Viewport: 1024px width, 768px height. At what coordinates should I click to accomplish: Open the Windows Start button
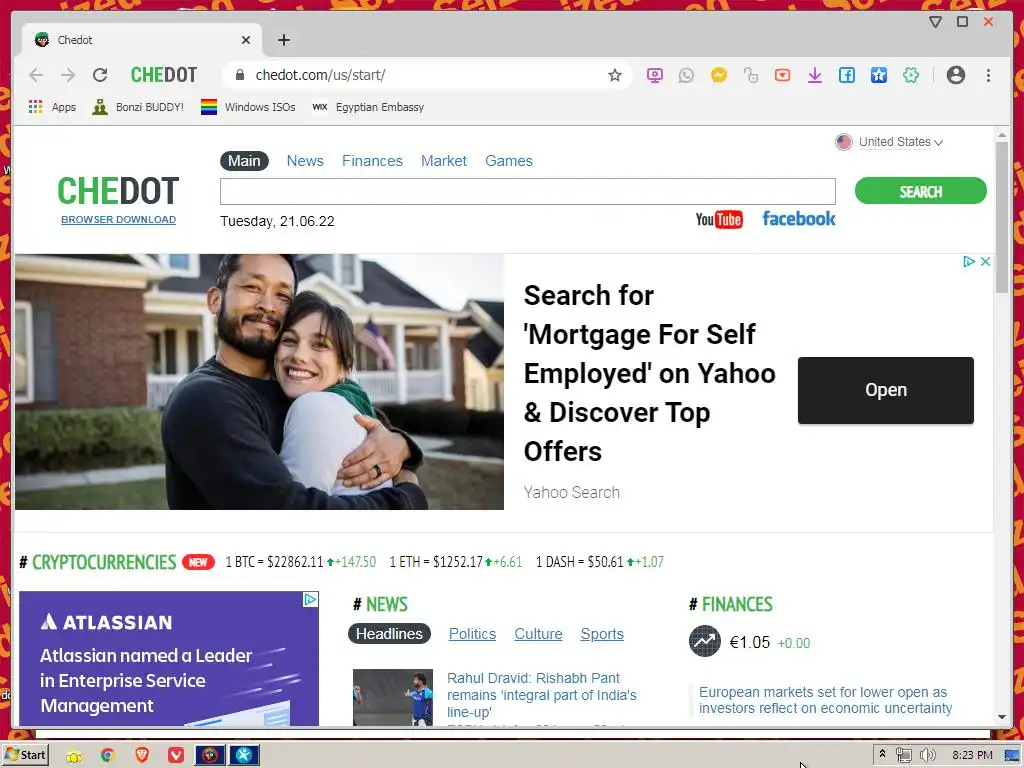point(25,755)
